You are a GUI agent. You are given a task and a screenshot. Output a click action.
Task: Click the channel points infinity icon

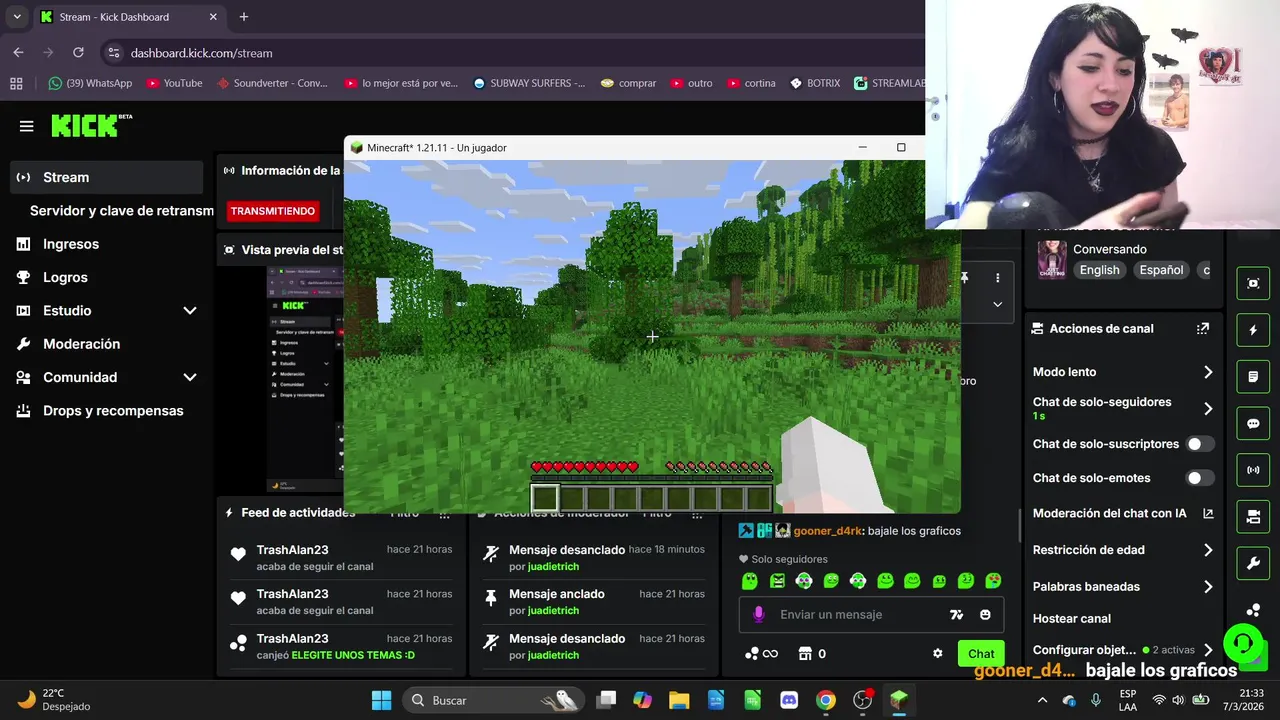[x=762, y=654]
